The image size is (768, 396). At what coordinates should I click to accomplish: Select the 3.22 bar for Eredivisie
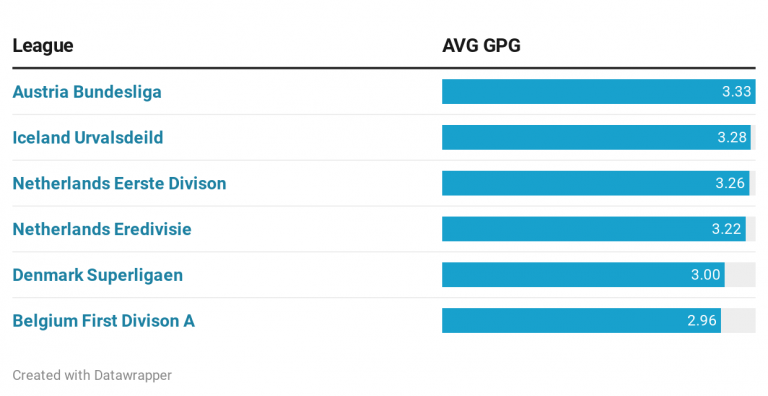click(x=594, y=229)
